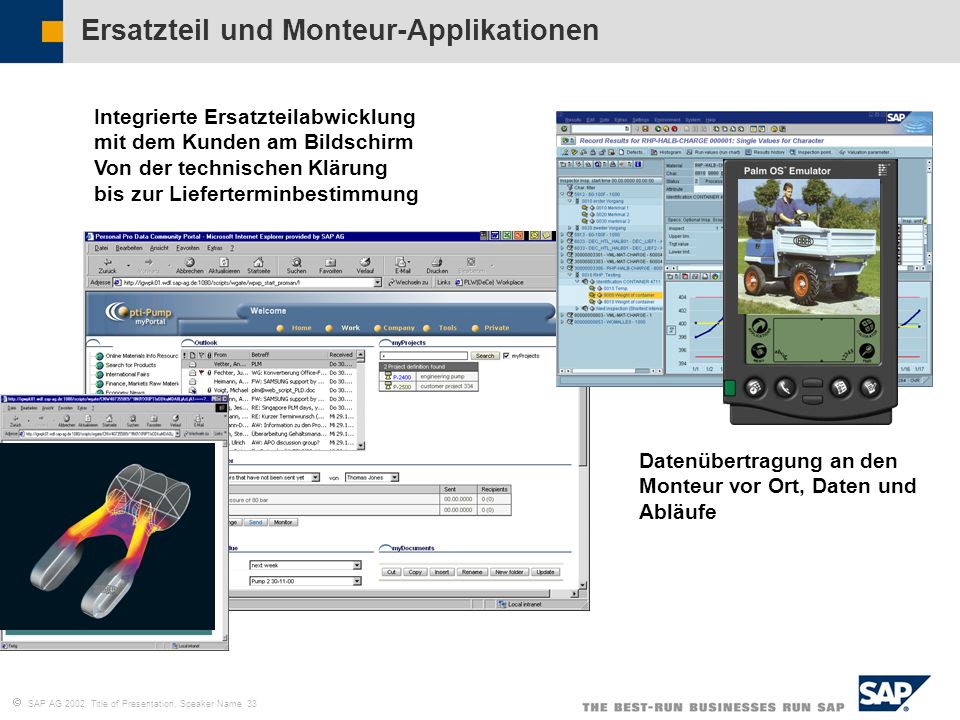Open the Favoriten menu in portal browser
Screen dimensions: 960x720
click(x=188, y=248)
